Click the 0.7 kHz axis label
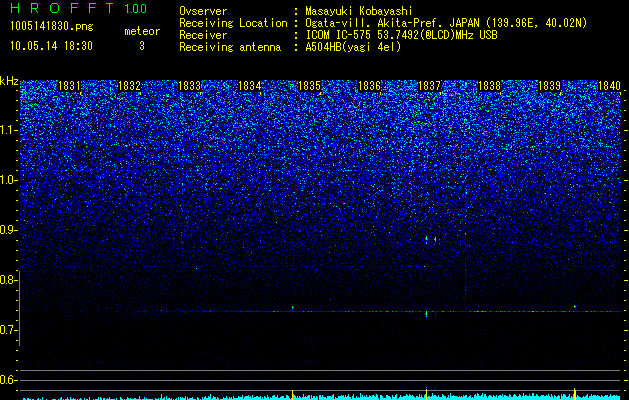This screenshot has height=400, width=629. 8,330
